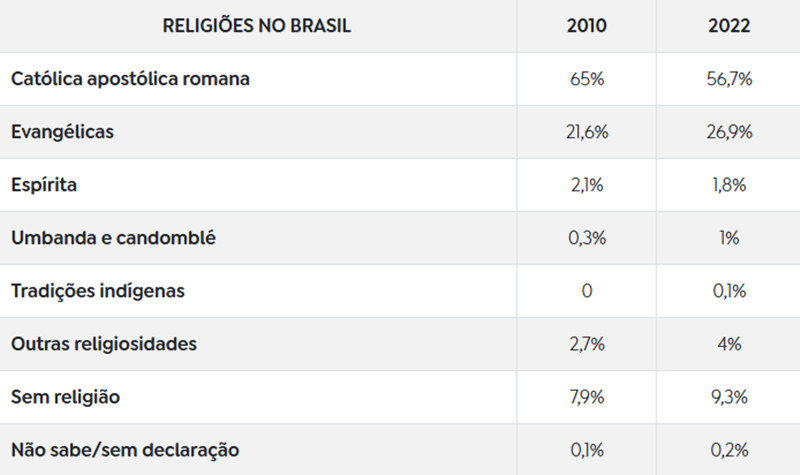Click the 9,3% value for Sem religião
Image resolution: width=800 pixels, height=475 pixels.
(729, 397)
